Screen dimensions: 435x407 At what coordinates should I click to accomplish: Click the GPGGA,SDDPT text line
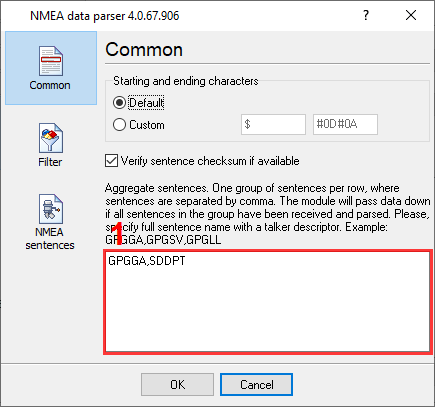[x=147, y=261]
